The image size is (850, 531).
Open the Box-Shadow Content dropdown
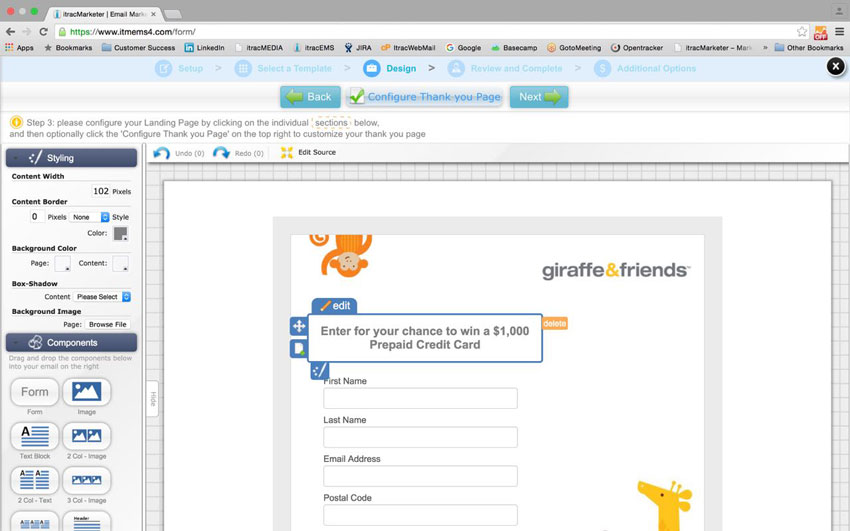[x=103, y=297]
